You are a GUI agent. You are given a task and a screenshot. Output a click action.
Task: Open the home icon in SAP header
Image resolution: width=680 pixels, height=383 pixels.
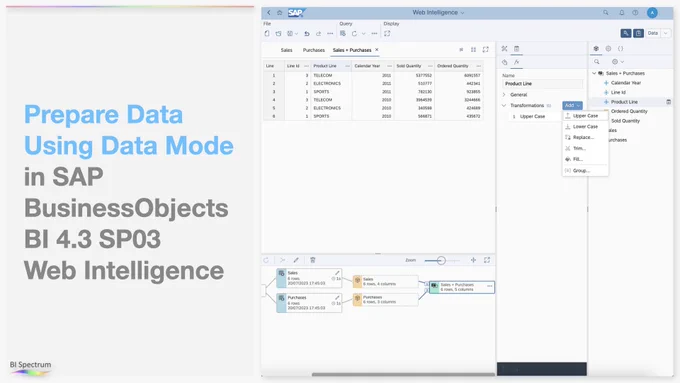280,13
